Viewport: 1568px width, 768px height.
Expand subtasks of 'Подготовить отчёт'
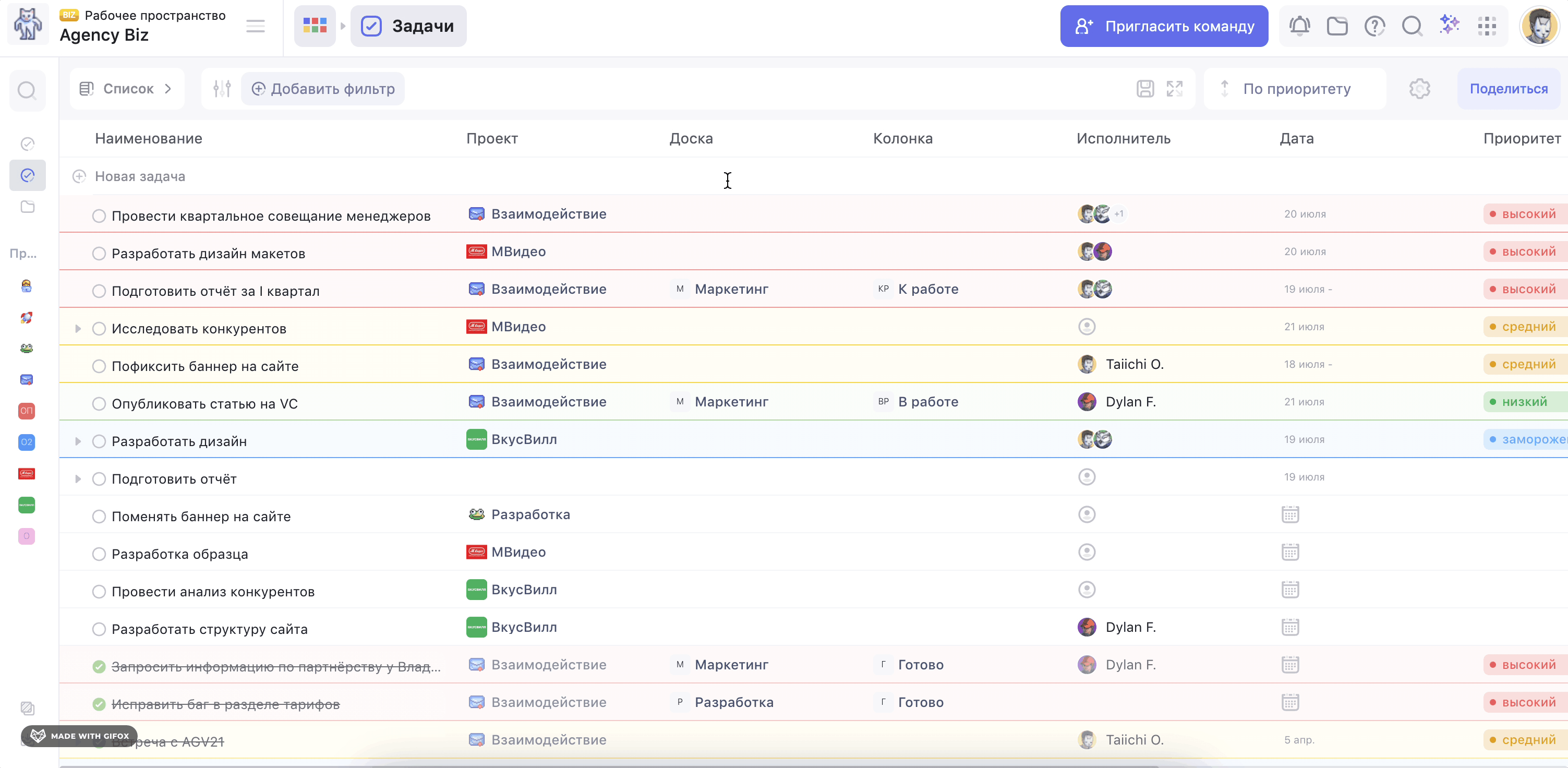pyautogui.click(x=78, y=479)
